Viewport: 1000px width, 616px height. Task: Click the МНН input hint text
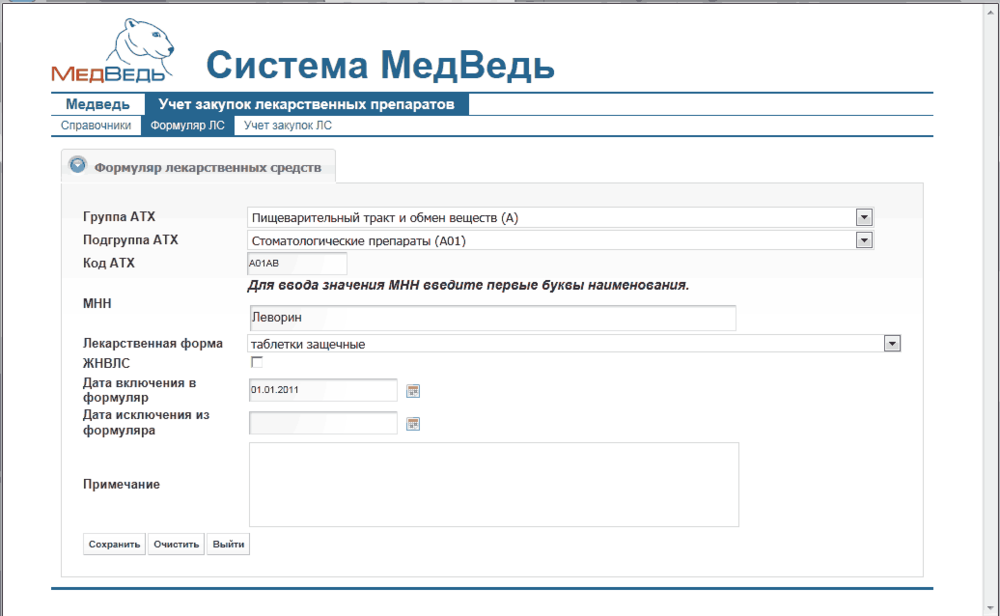pos(468,285)
